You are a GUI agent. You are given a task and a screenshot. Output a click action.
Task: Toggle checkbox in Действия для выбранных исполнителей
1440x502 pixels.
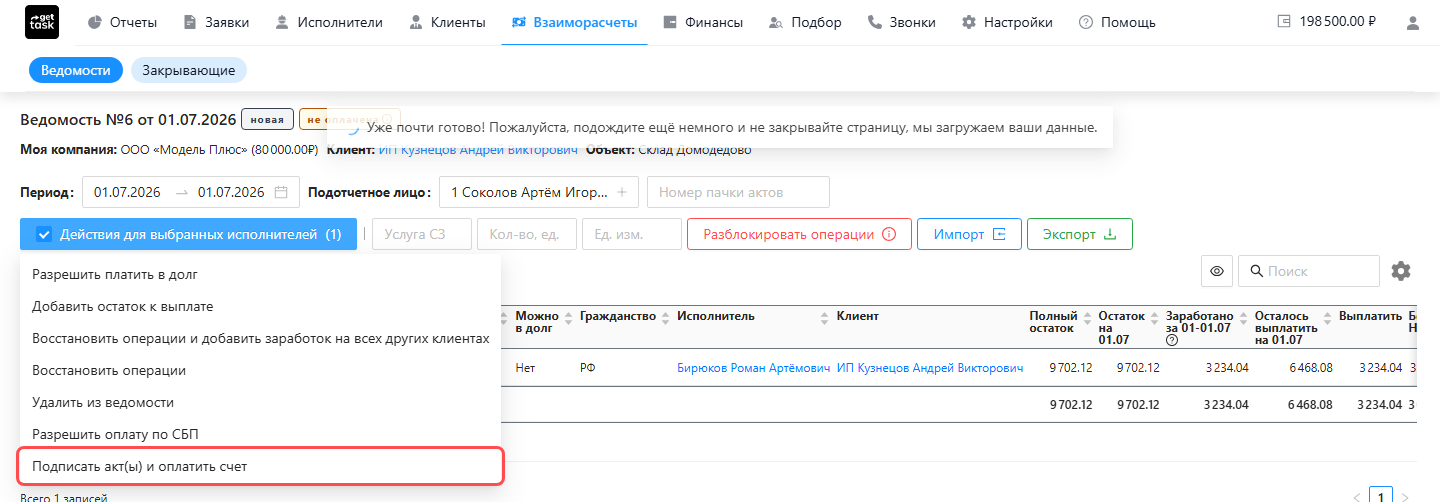pyautogui.click(x=44, y=235)
